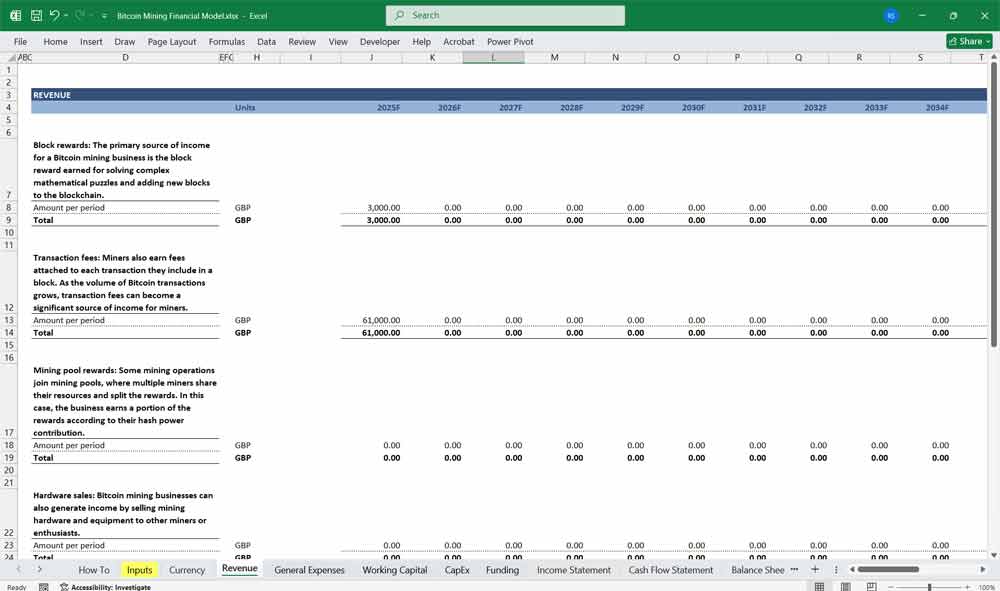This screenshot has width=1000, height=591.
Task: Open the Power Pivot ribbon tab
Action: pyautogui.click(x=510, y=41)
